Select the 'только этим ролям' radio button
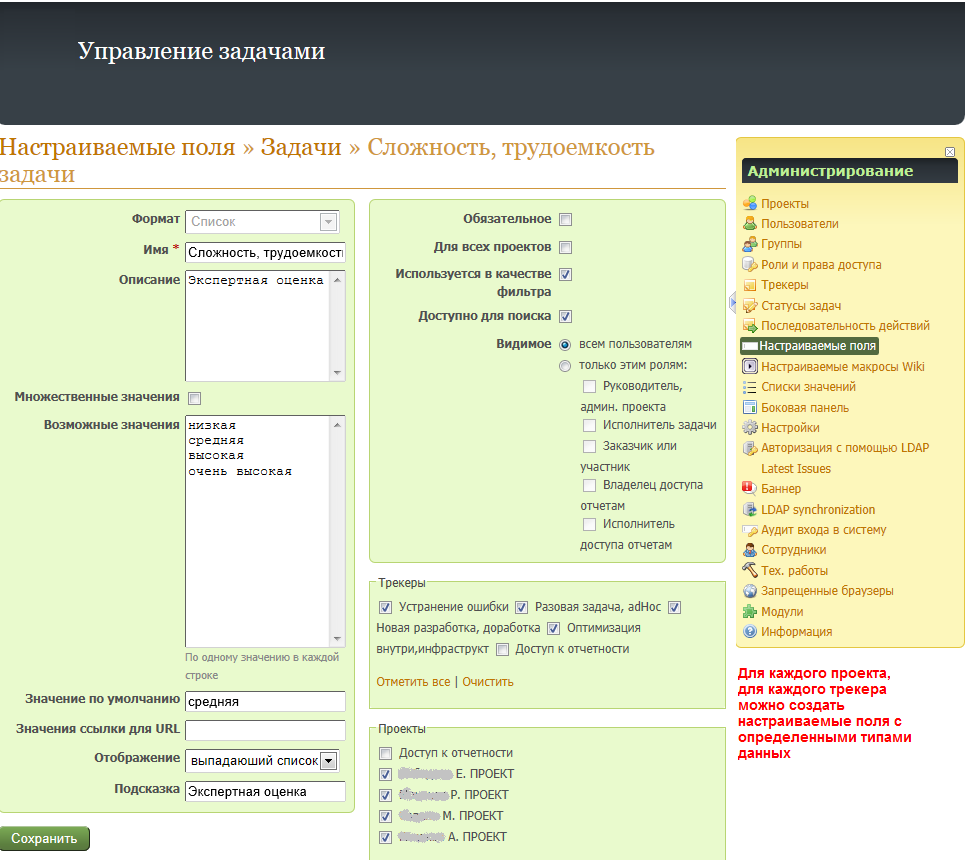 pos(565,366)
